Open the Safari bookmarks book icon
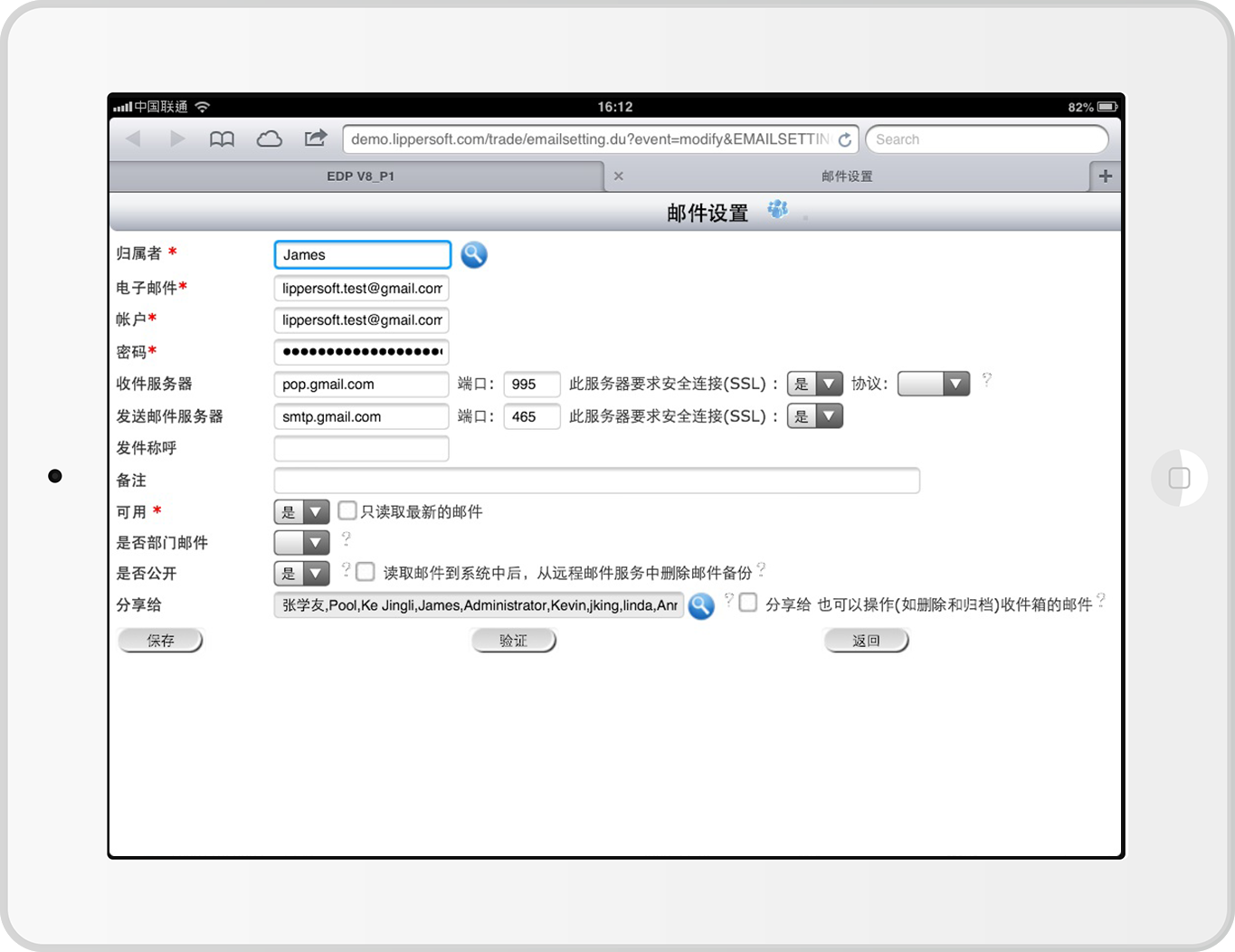The height and width of the screenshot is (952, 1235). point(222,139)
